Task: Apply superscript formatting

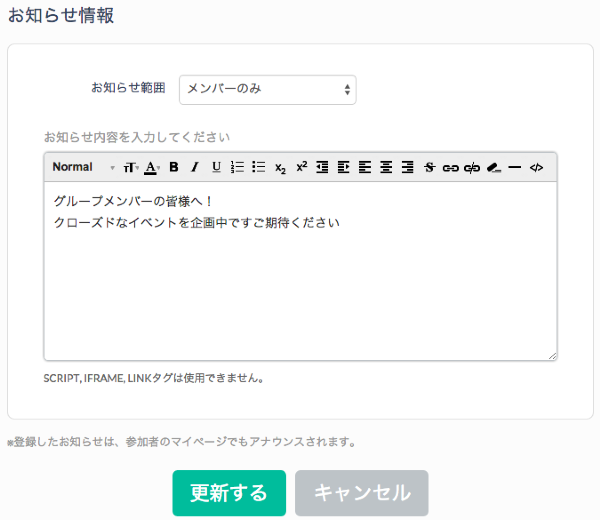Action: tap(301, 167)
